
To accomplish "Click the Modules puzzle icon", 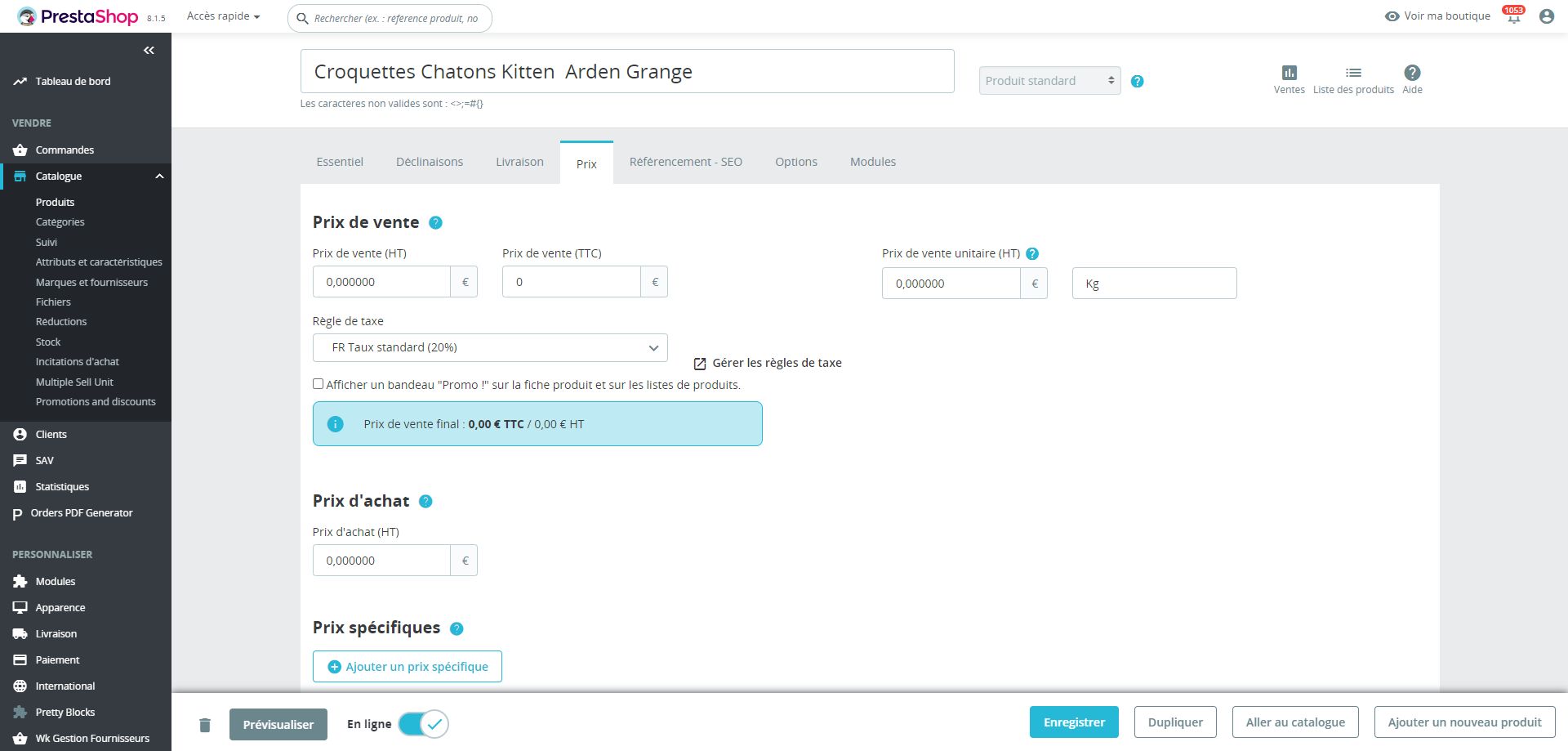I will pyautogui.click(x=20, y=582).
